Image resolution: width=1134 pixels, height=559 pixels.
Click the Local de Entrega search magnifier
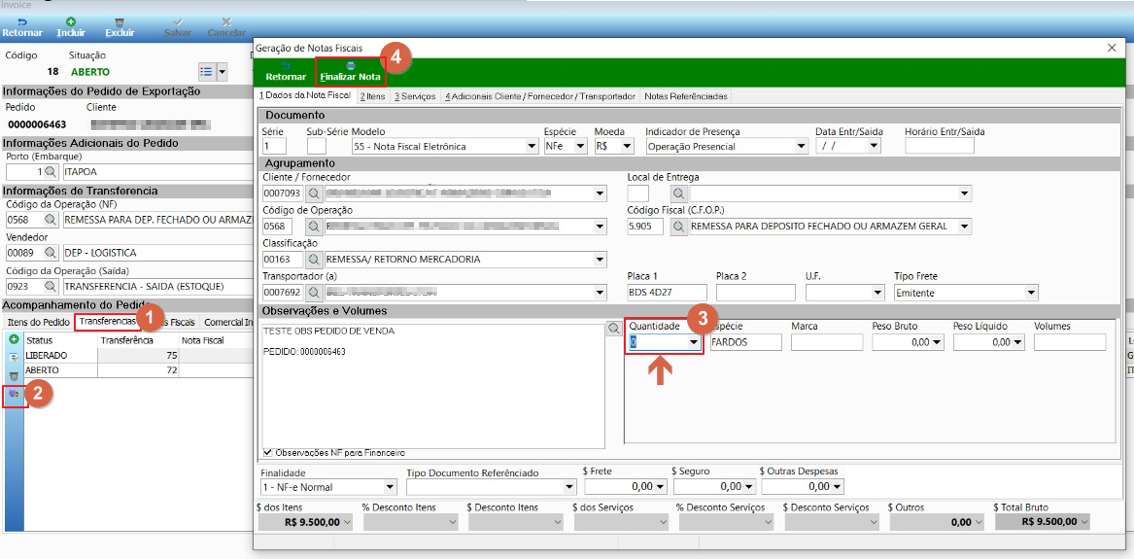coord(678,194)
